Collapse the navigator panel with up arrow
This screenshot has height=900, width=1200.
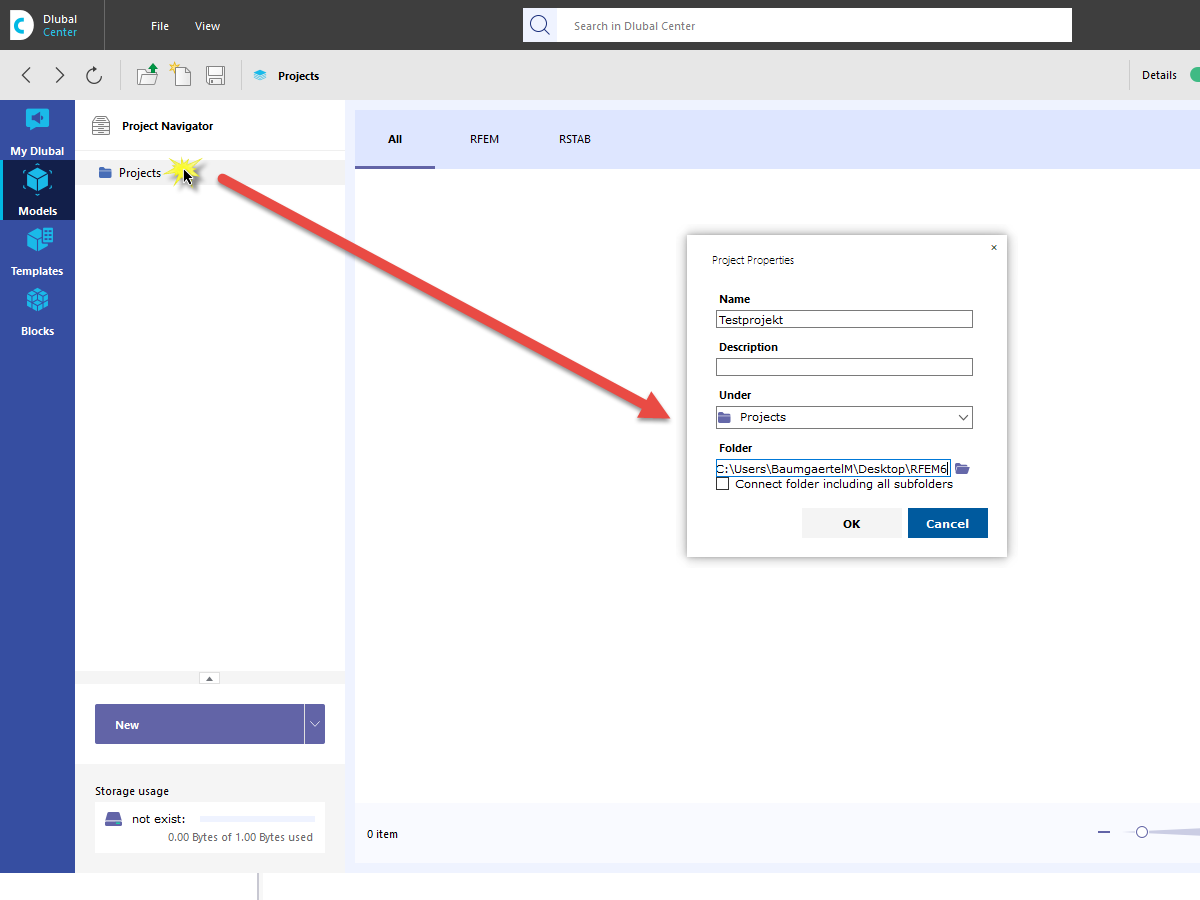click(x=209, y=678)
